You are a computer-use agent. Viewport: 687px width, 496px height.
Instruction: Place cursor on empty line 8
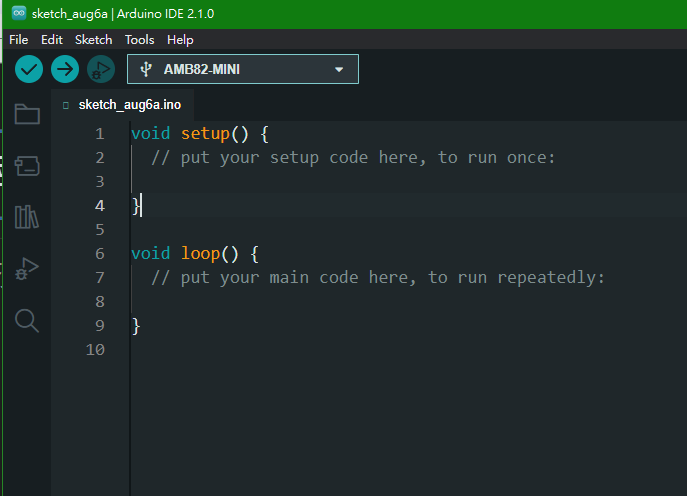(407, 302)
